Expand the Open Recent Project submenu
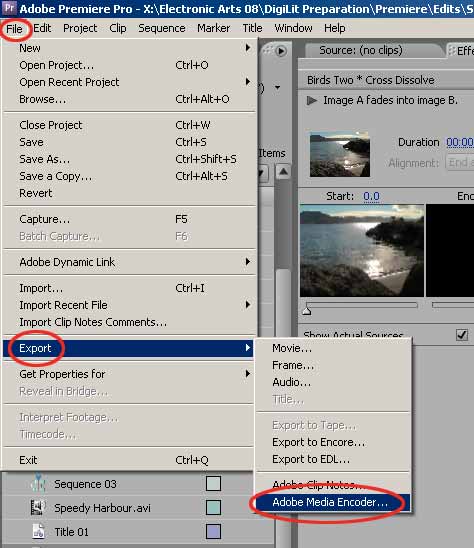Viewport: 474px width, 548px height. coord(129,82)
